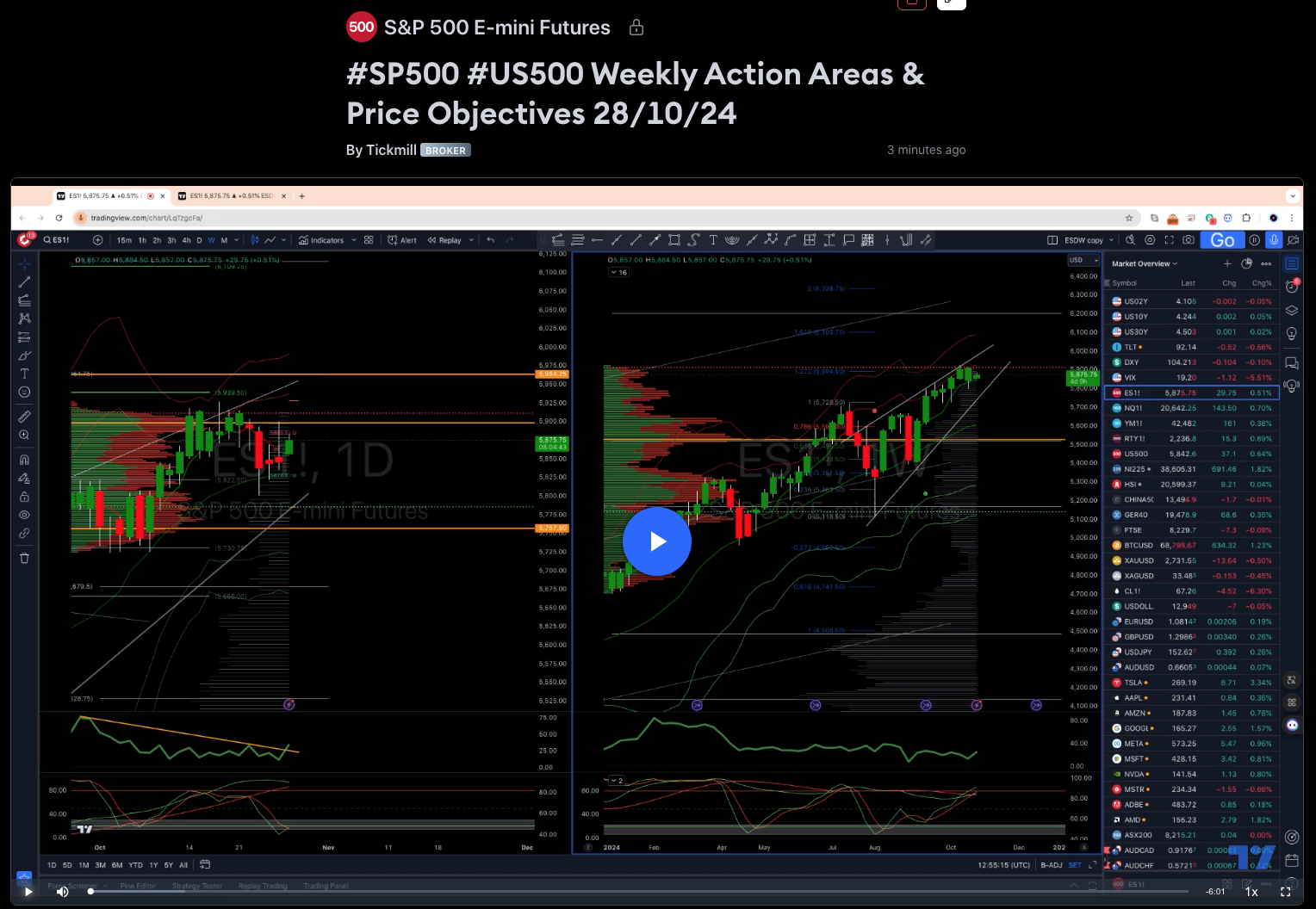Enter fullscreen with the video player icon
This screenshot has width=1316, height=909.
1285,892
